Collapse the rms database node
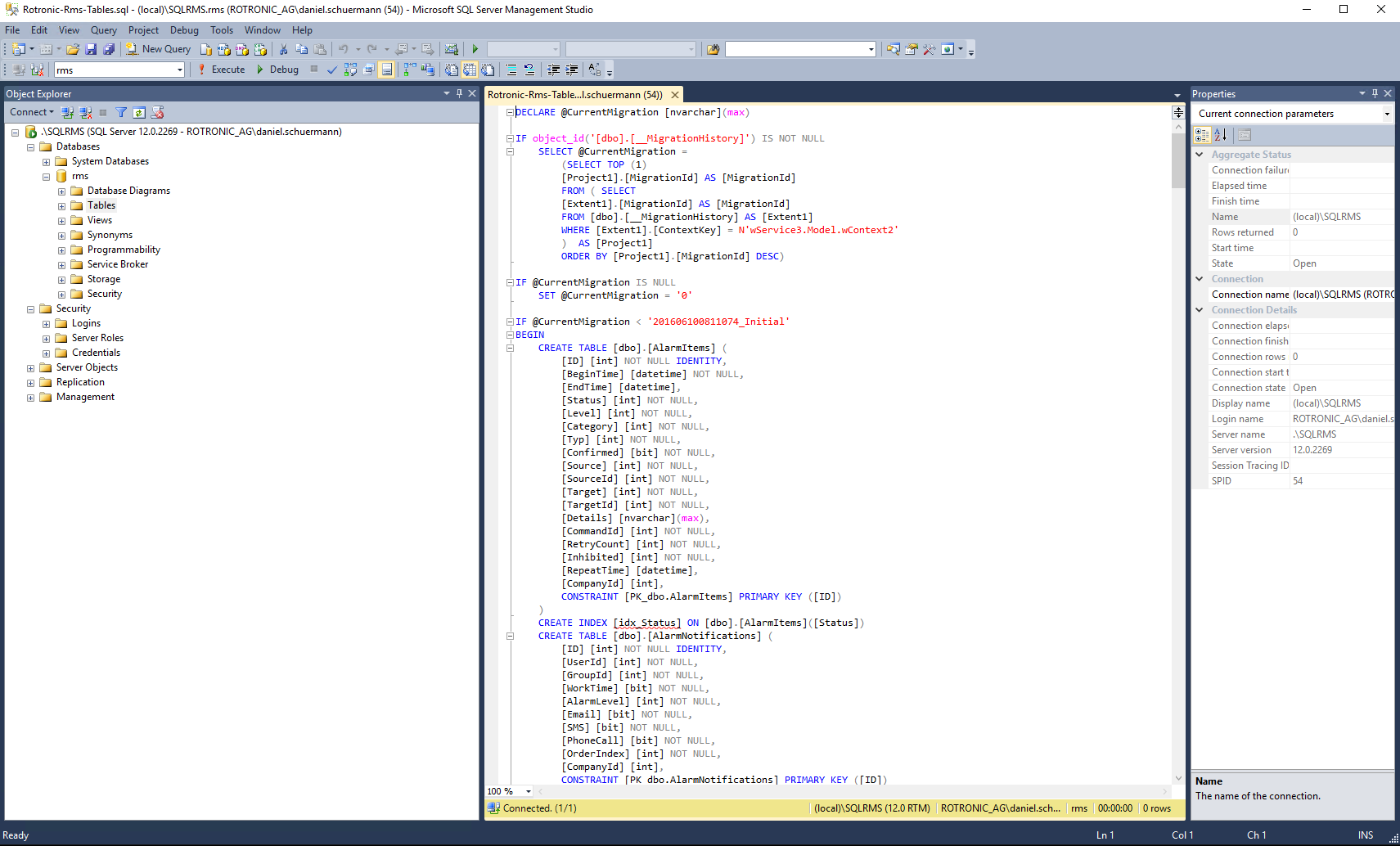This screenshot has height=846, width=1400. 46,176
